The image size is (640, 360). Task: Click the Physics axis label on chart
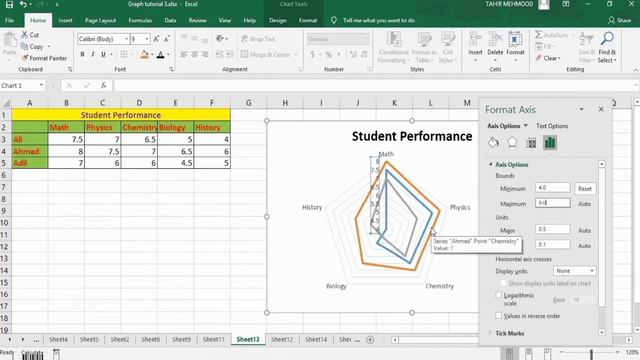click(x=460, y=207)
